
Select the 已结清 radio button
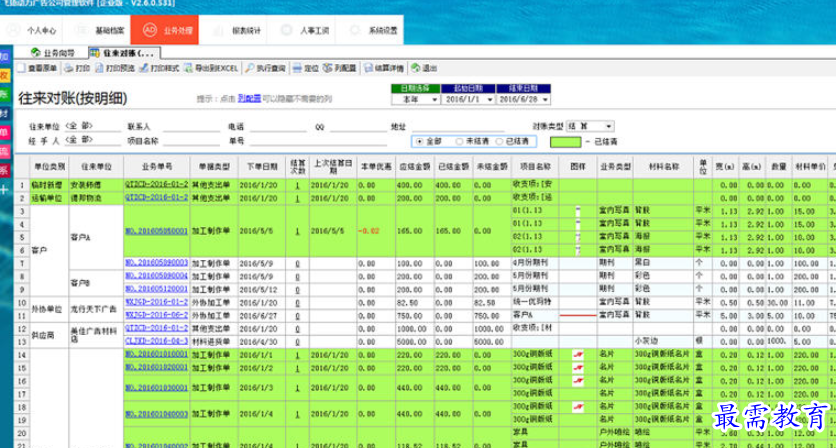pos(497,142)
